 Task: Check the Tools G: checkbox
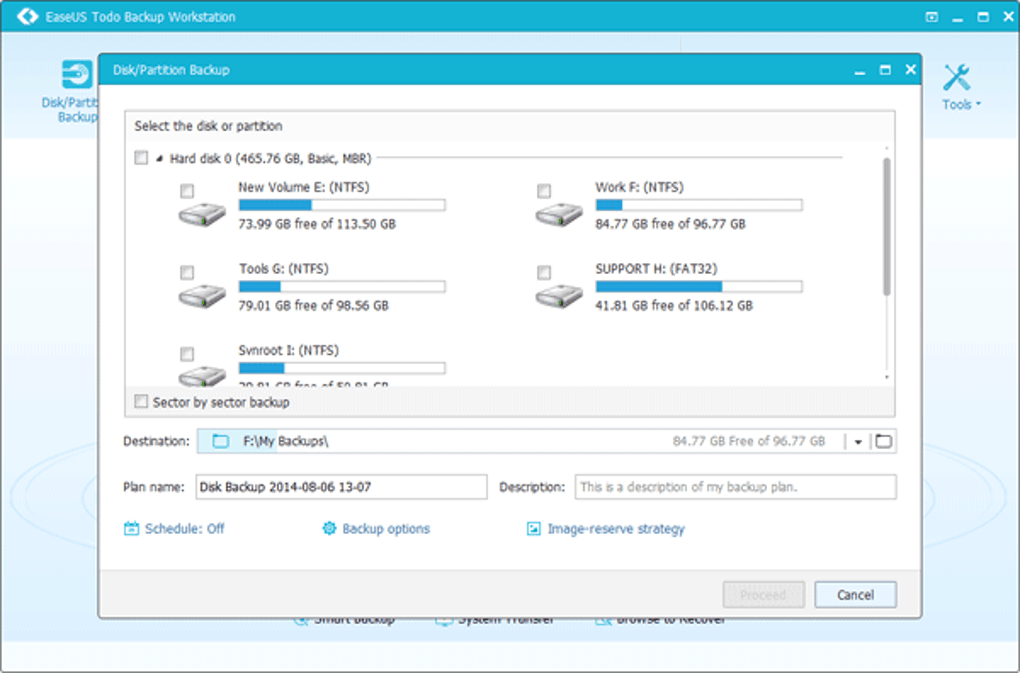187,272
